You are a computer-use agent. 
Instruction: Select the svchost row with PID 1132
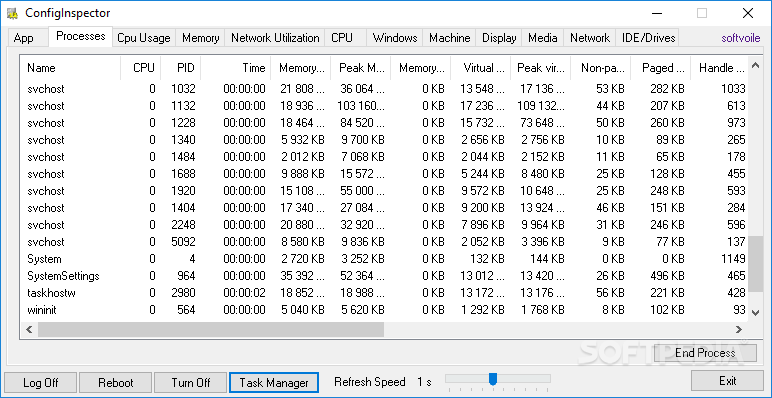(x=385, y=106)
